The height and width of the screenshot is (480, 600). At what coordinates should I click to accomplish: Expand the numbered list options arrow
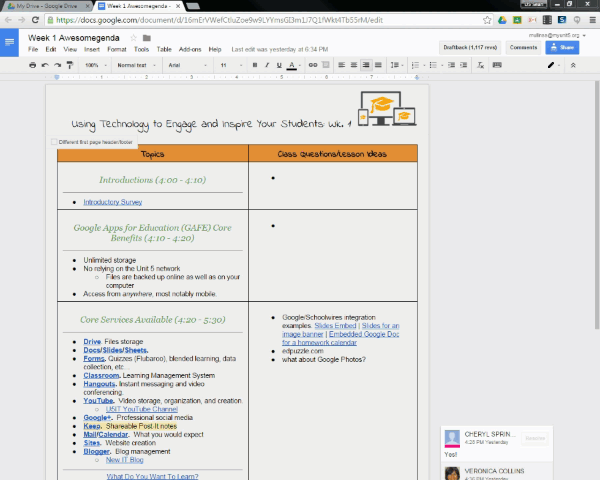pos(424,65)
